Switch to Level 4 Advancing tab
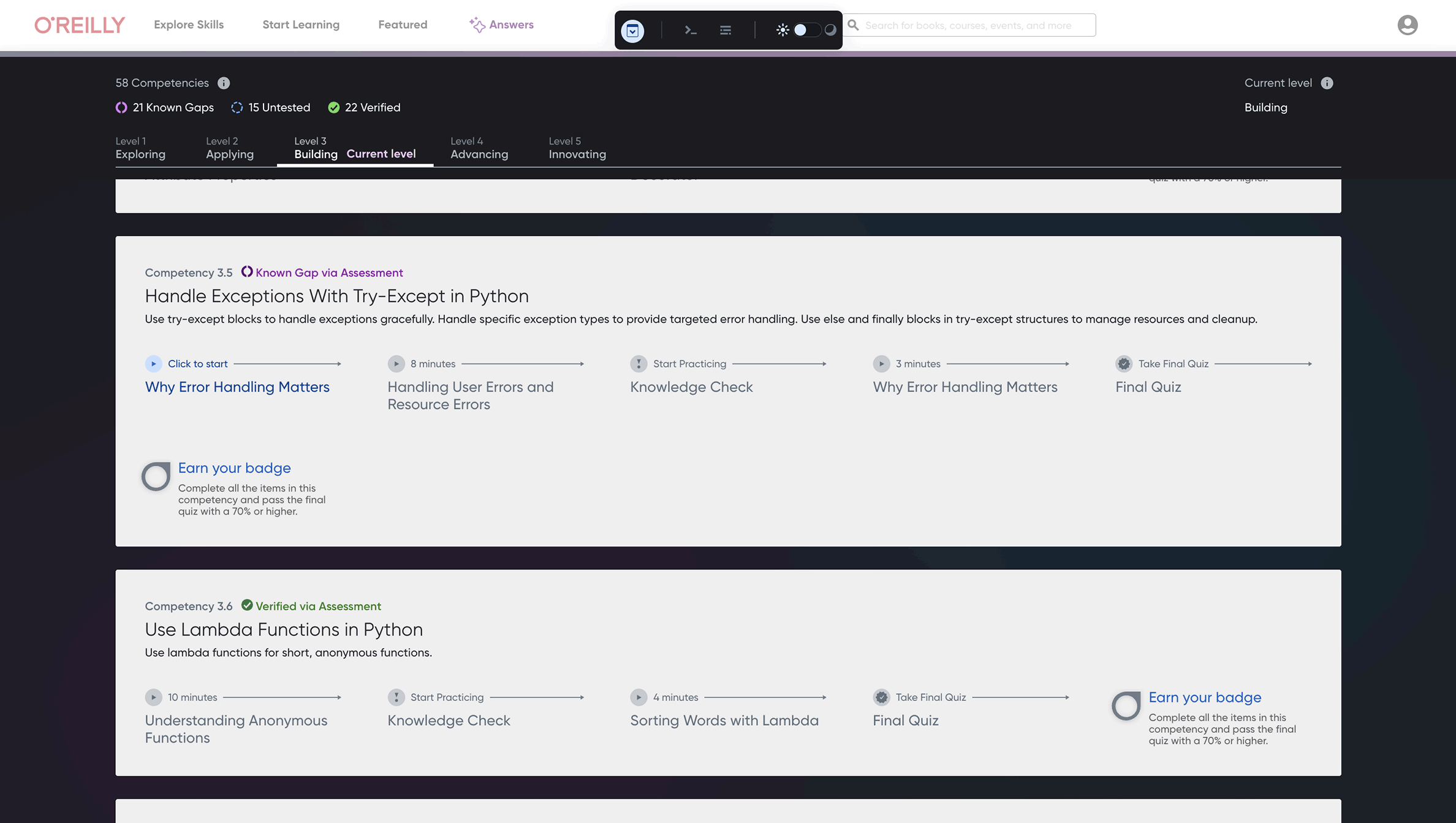 (479, 148)
